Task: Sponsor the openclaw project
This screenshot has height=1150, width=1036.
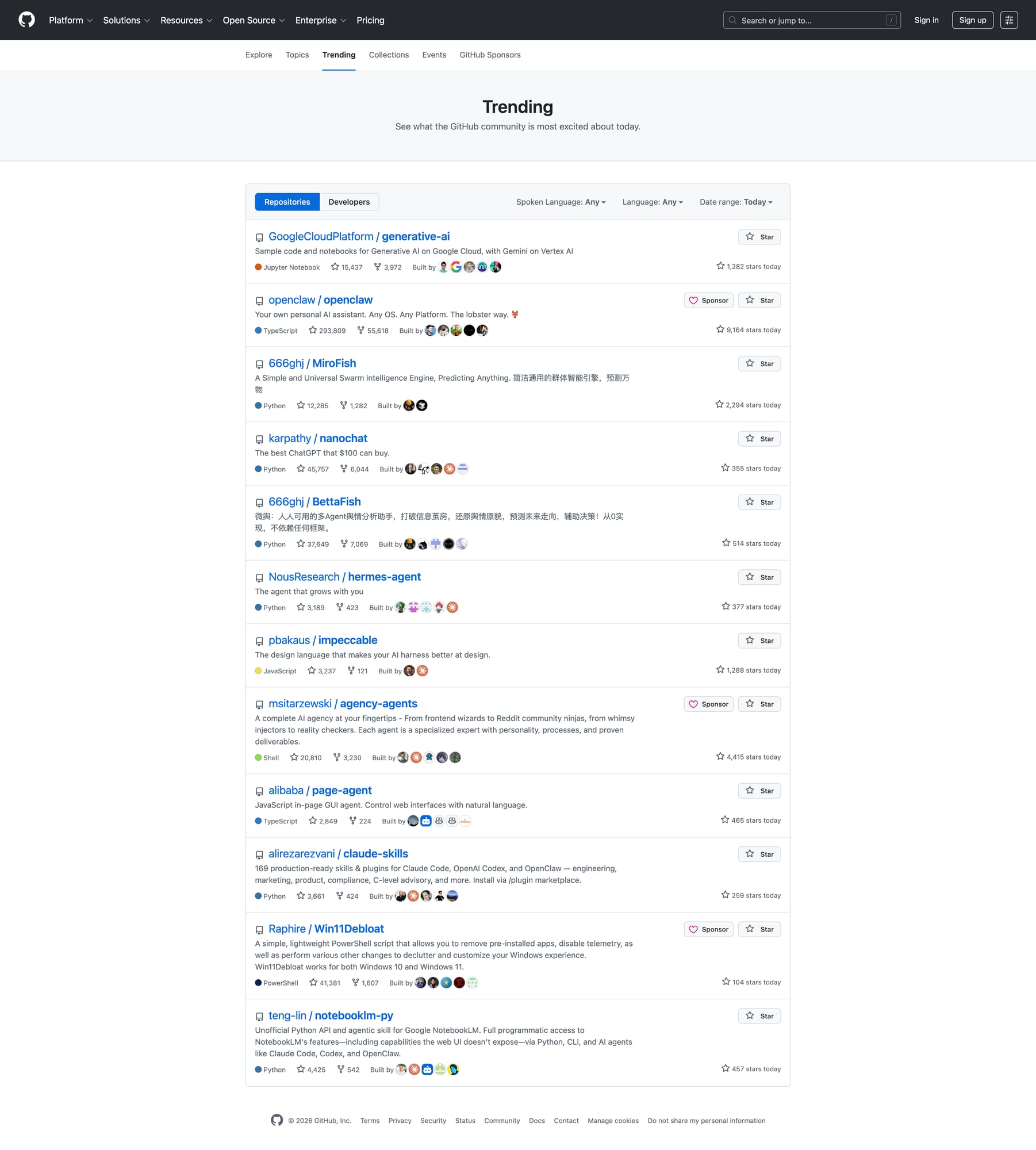Action: point(708,300)
